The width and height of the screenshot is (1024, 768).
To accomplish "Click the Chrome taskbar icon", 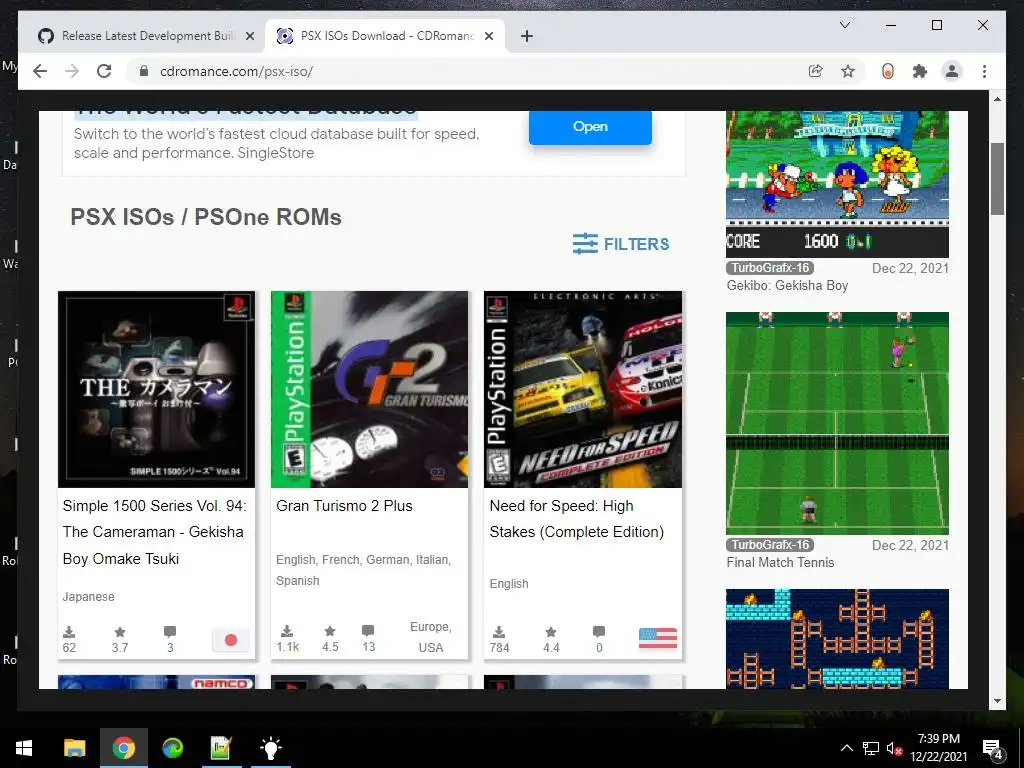I will (123, 748).
